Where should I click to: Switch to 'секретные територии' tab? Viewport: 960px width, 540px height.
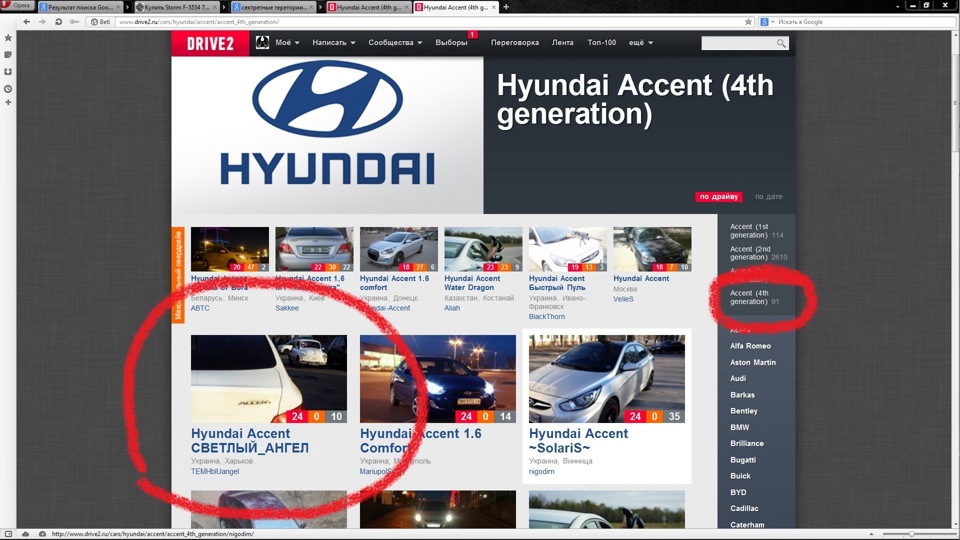273,7
